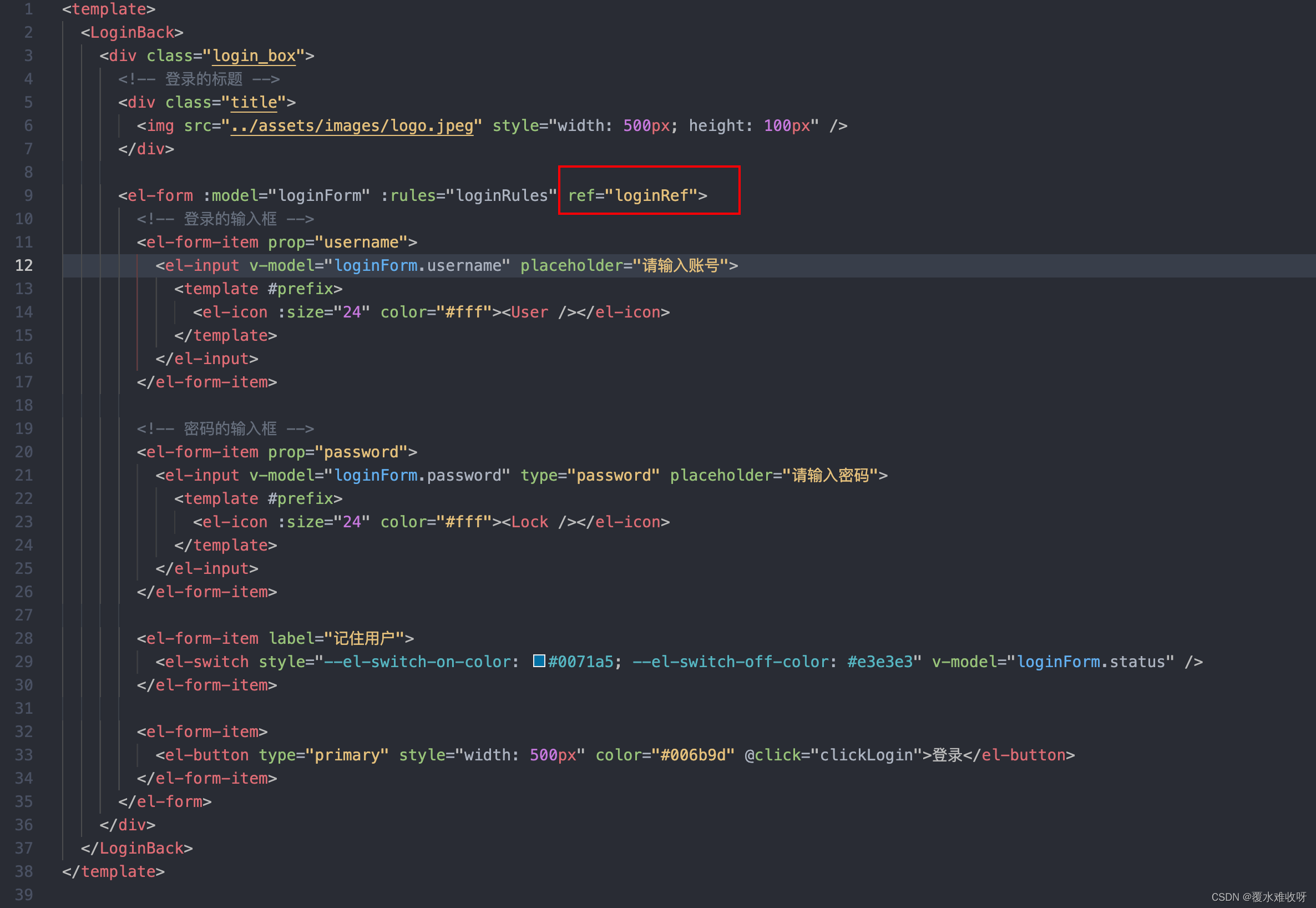This screenshot has width=1316, height=908.
Task: Click the 登录 text inside el-button
Action: pos(946,755)
